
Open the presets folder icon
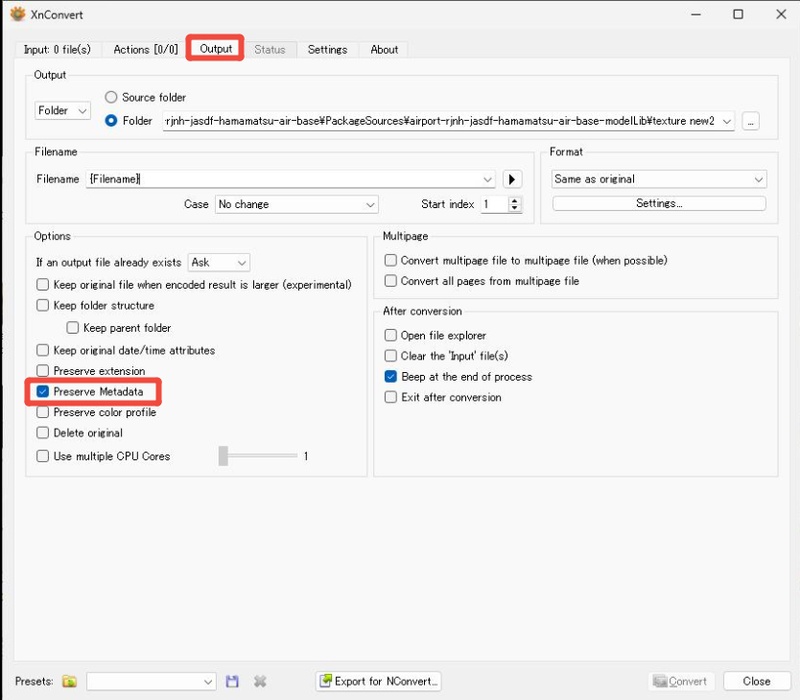click(x=69, y=681)
